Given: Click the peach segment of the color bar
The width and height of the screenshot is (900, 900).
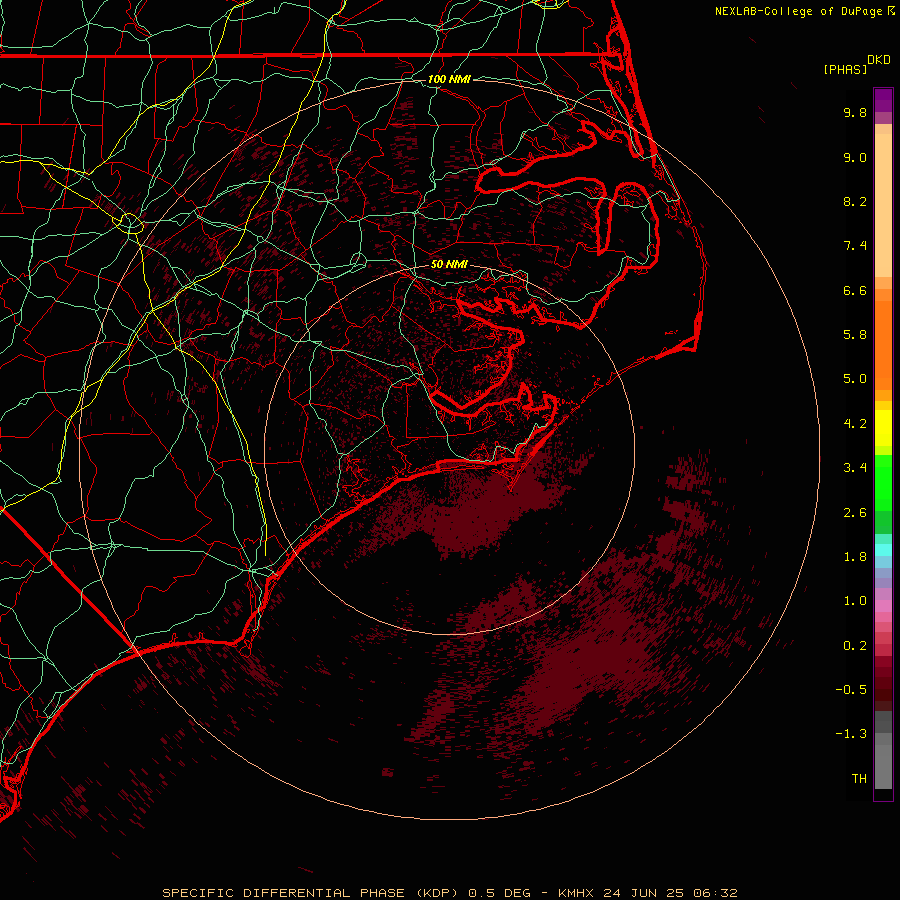Looking at the screenshot, I should tap(883, 201).
